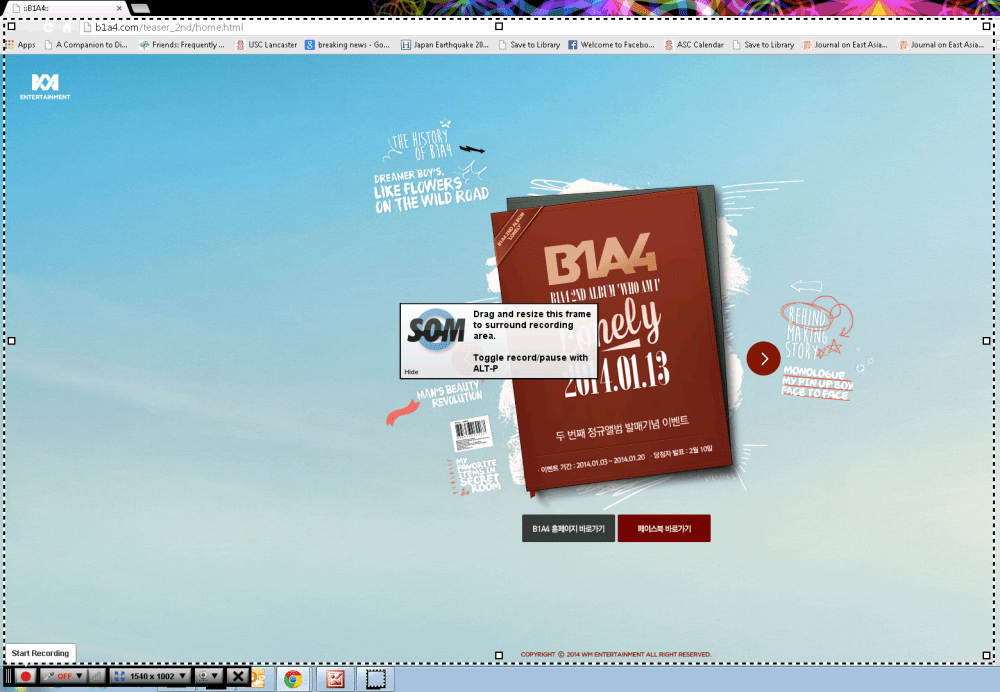Click the webcam icon on the recording toolbar
1000x692 pixels.
click(204, 675)
